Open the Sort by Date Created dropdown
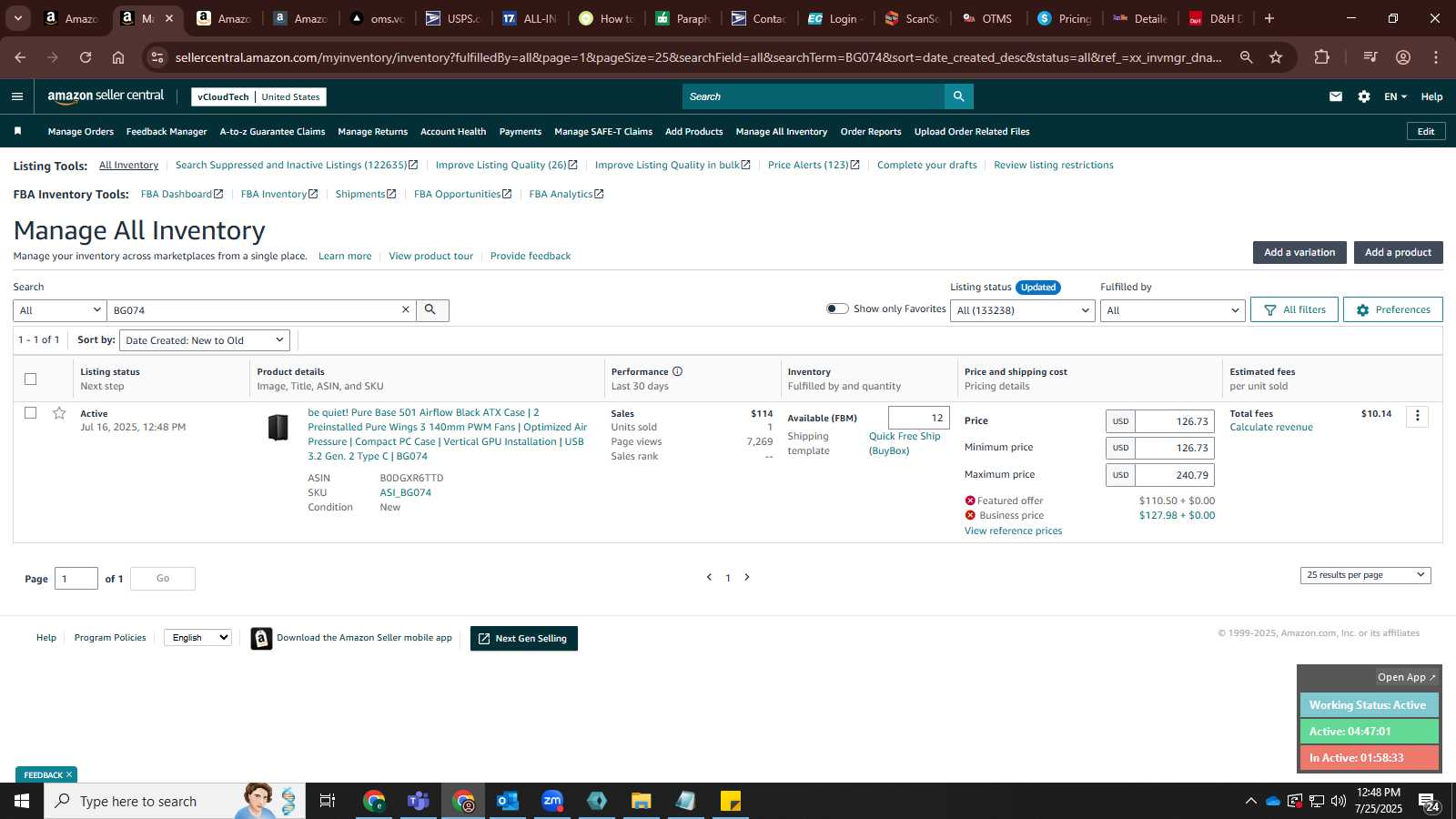The height and width of the screenshot is (819, 1456). pos(205,340)
